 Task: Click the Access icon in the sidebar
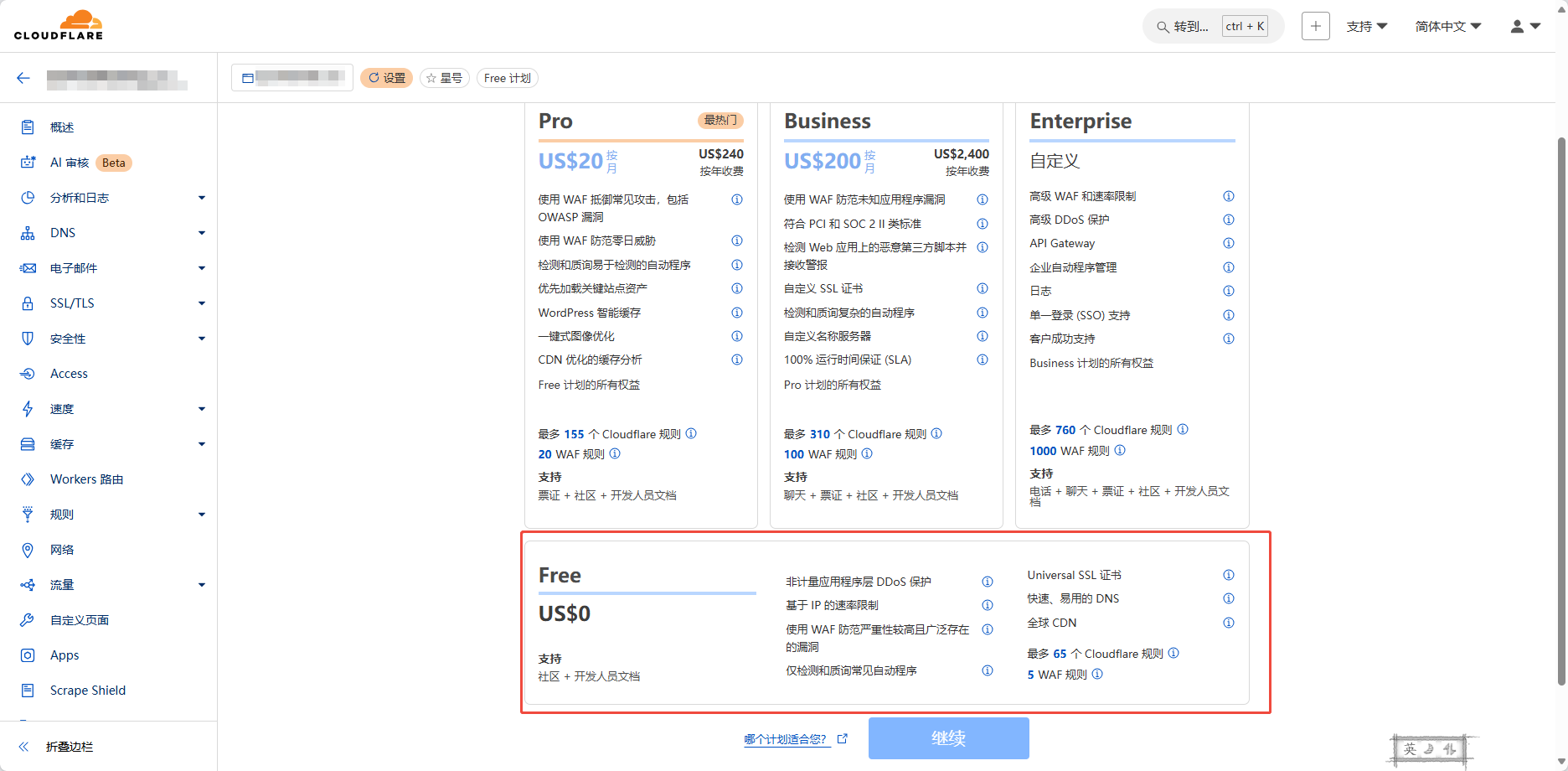pos(28,374)
